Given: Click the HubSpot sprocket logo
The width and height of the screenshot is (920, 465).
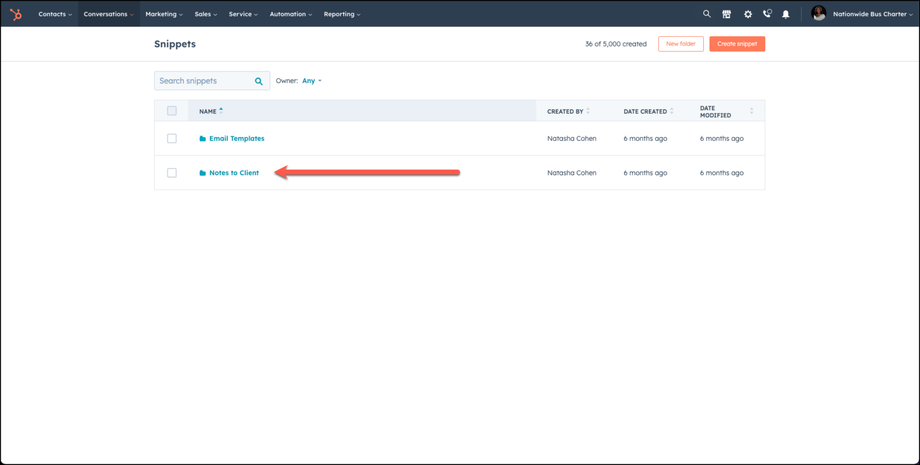Looking at the screenshot, I should tap(16, 14).
